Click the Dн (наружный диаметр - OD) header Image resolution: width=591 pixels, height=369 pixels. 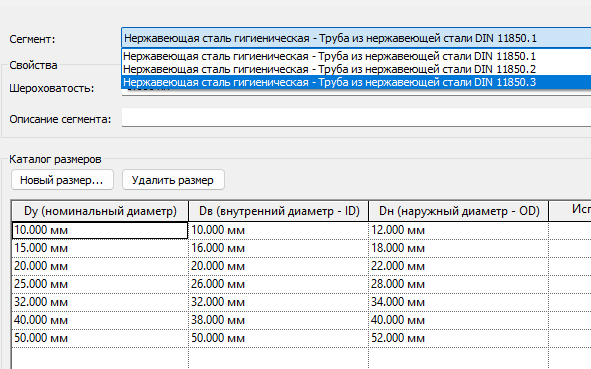[x=459, y=211]
